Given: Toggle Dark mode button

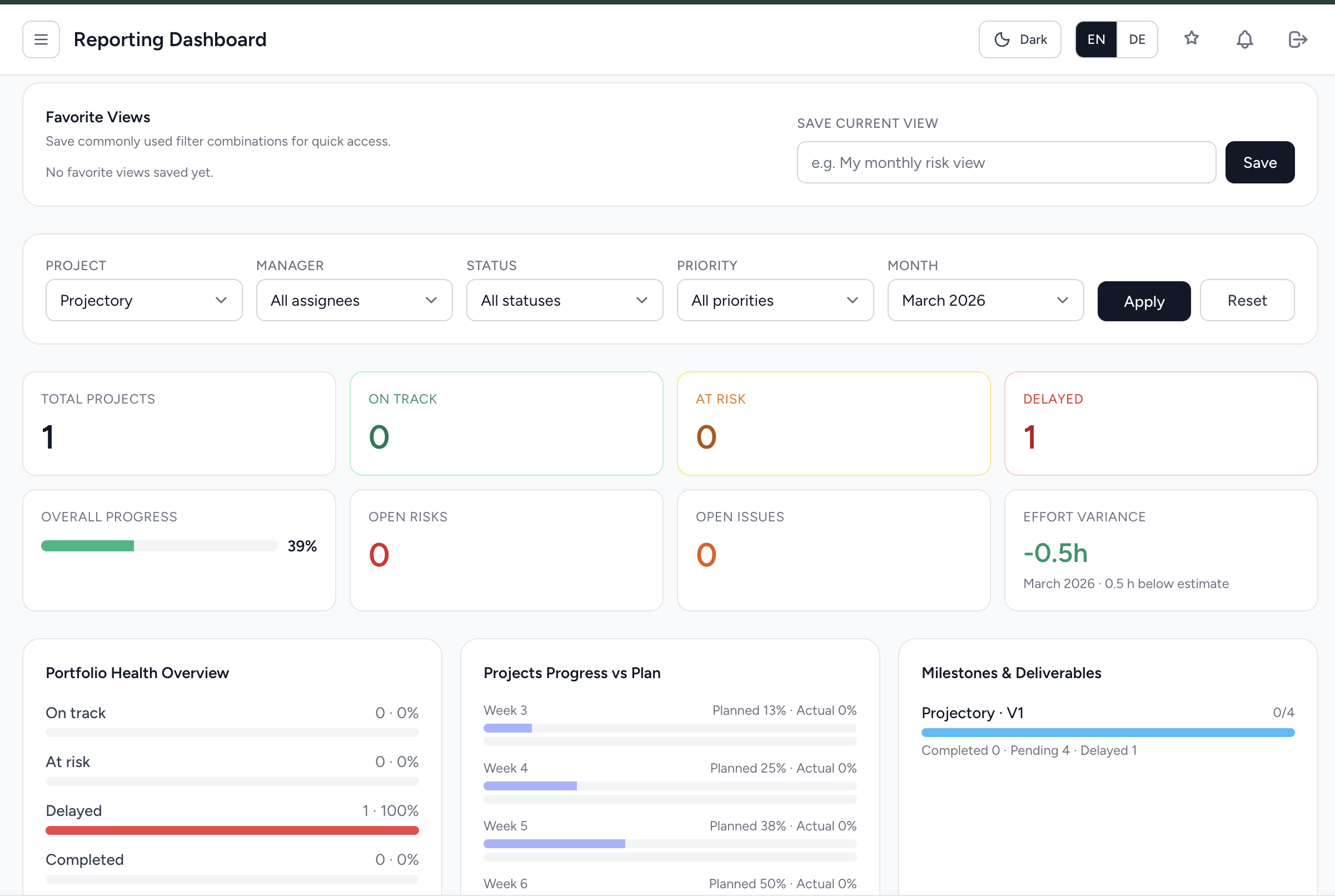Looking at the screenshot, I should [1020, 39].
